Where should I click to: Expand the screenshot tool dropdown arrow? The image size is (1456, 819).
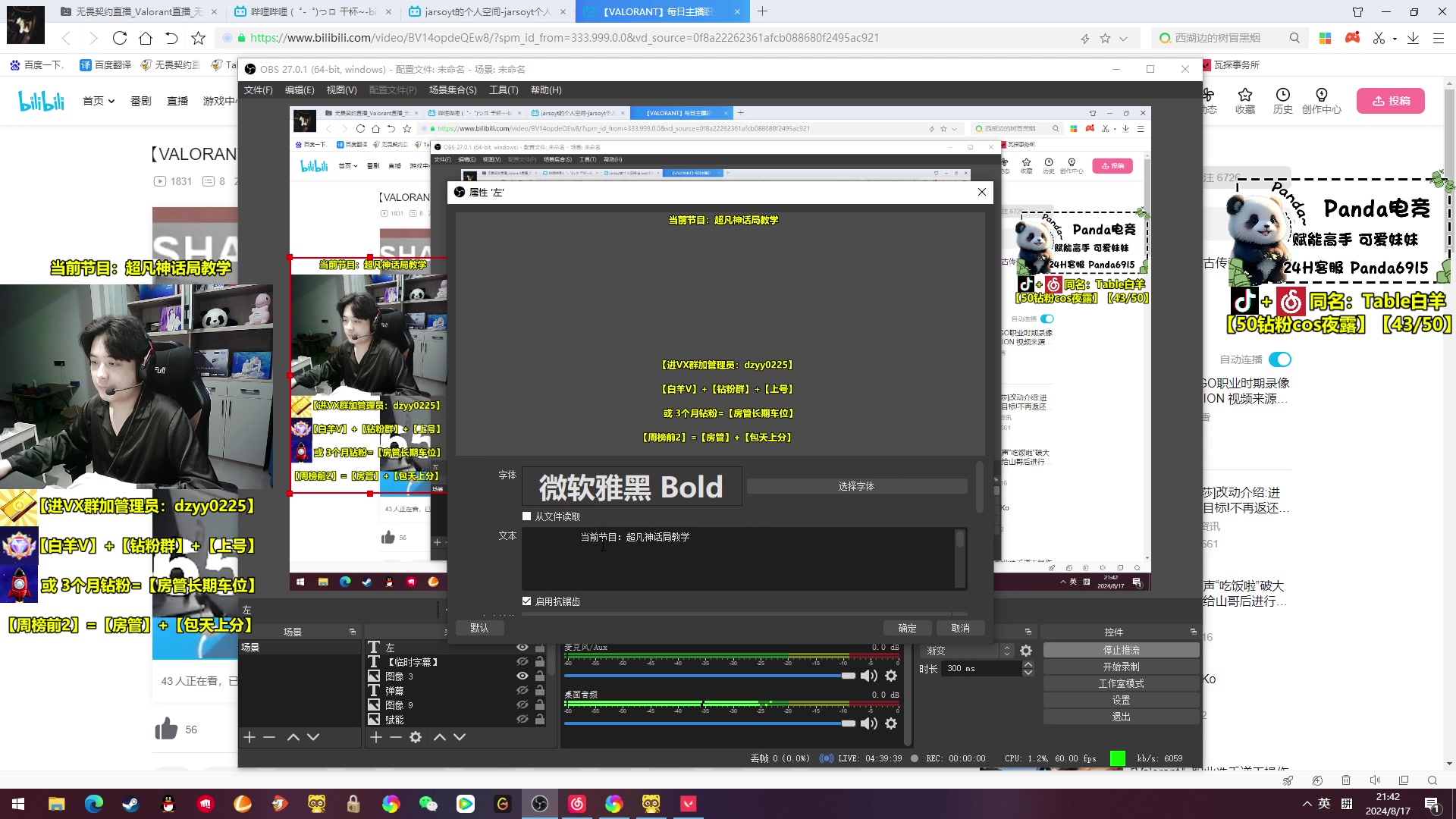[x=1395, y=39]
